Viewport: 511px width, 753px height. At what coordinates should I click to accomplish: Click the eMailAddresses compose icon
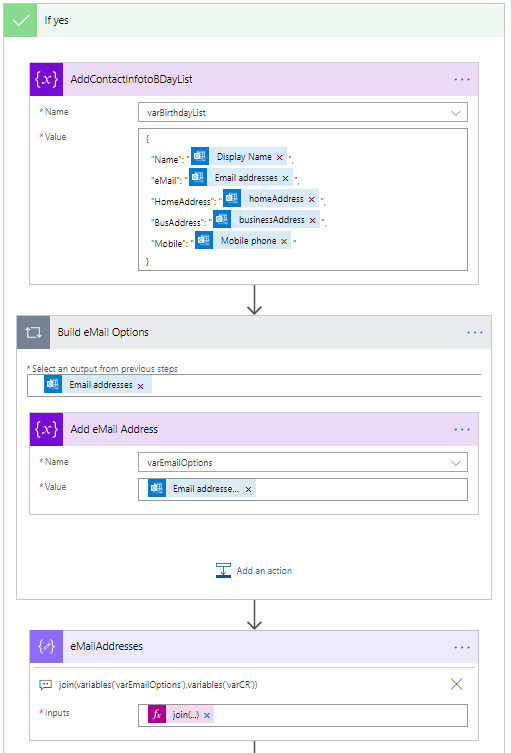tap(46, 647)
